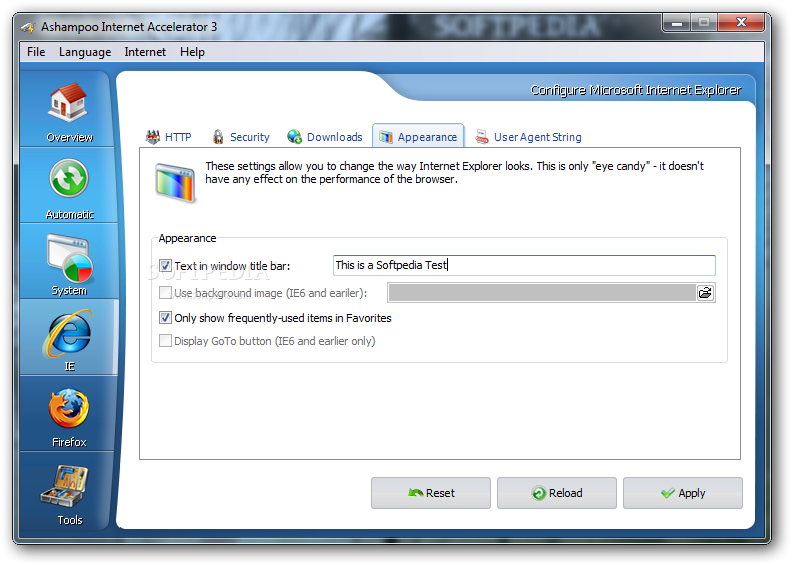
Task: Close the Ashampoo Internet Accelerator window
Action: 741,23
